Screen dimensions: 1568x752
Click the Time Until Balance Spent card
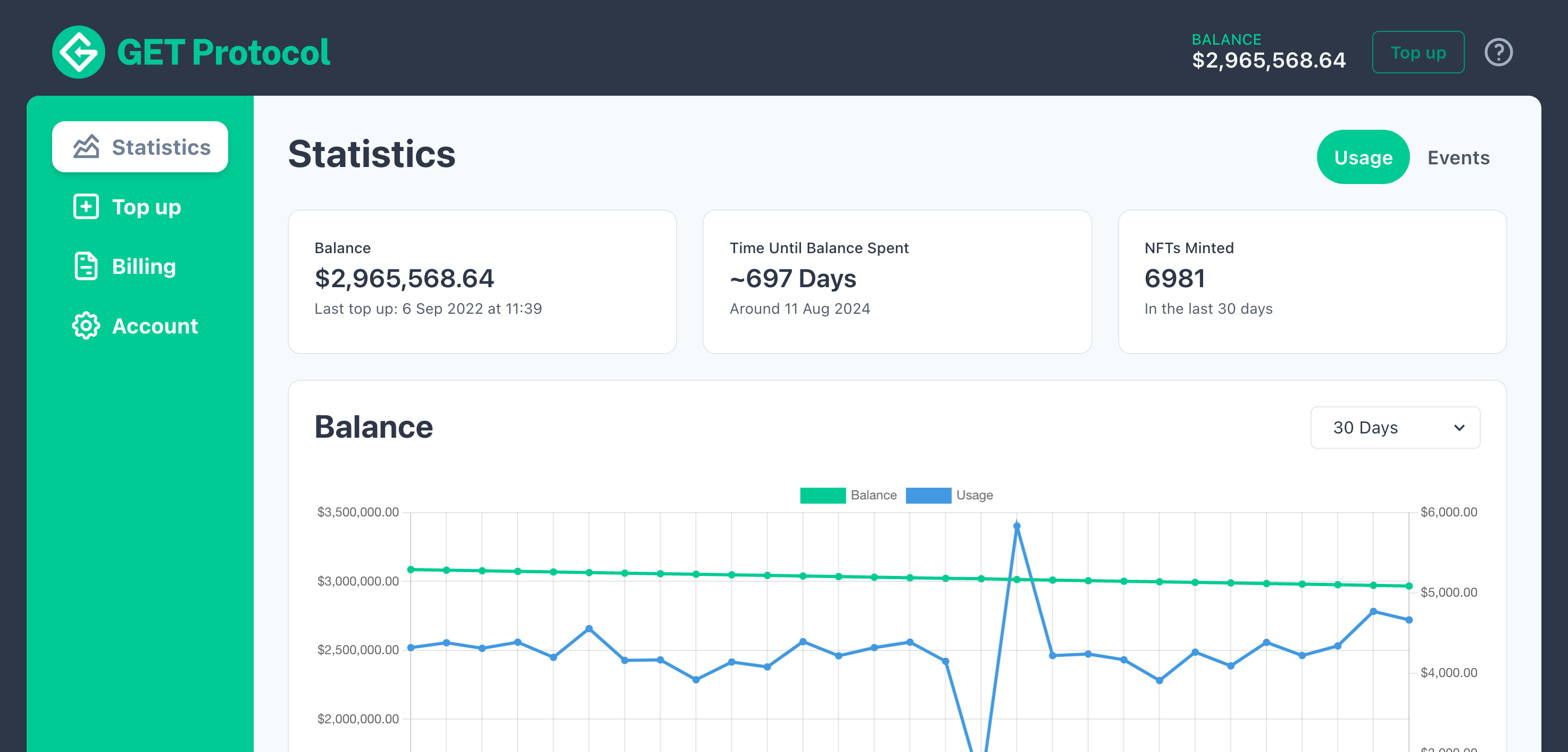(897, 281)
